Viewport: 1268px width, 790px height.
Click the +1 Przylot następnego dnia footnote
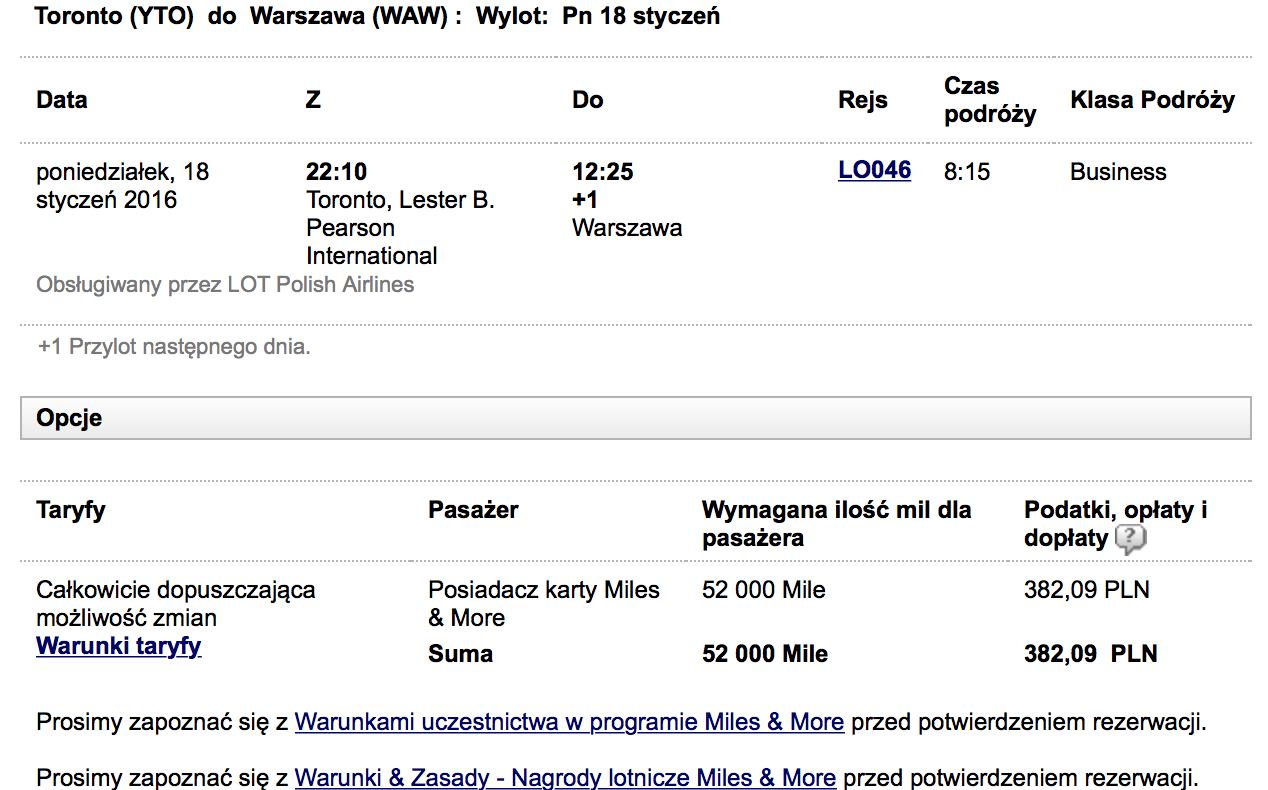pos(174,348)
